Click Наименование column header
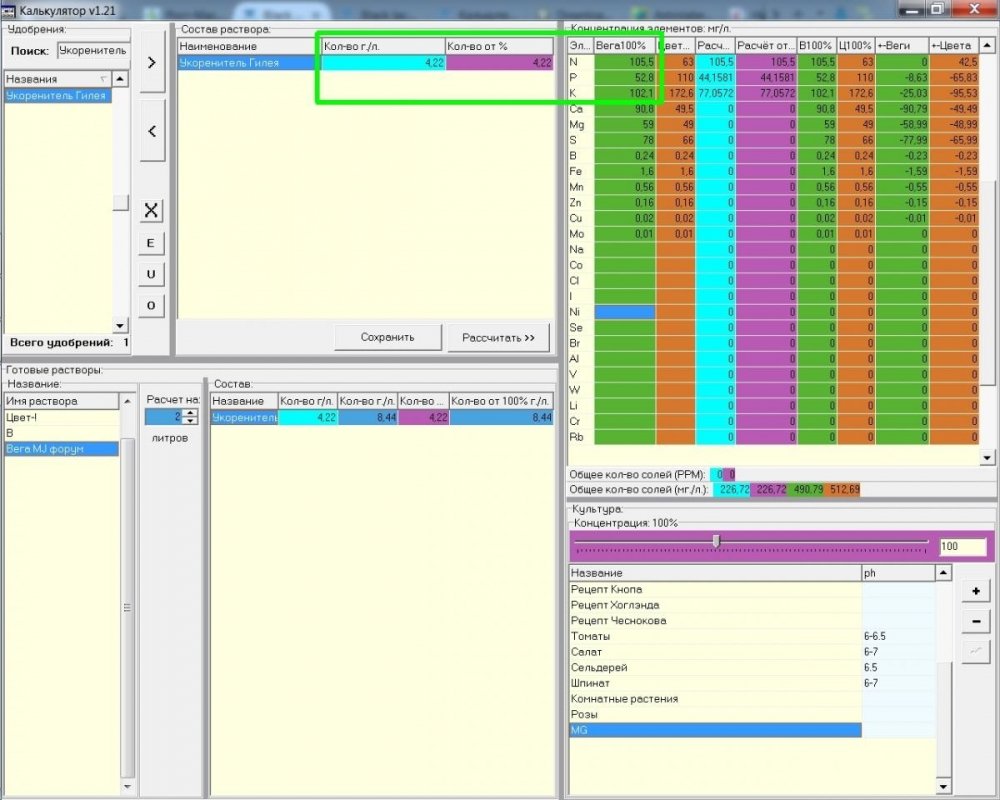 pos(249,46)
